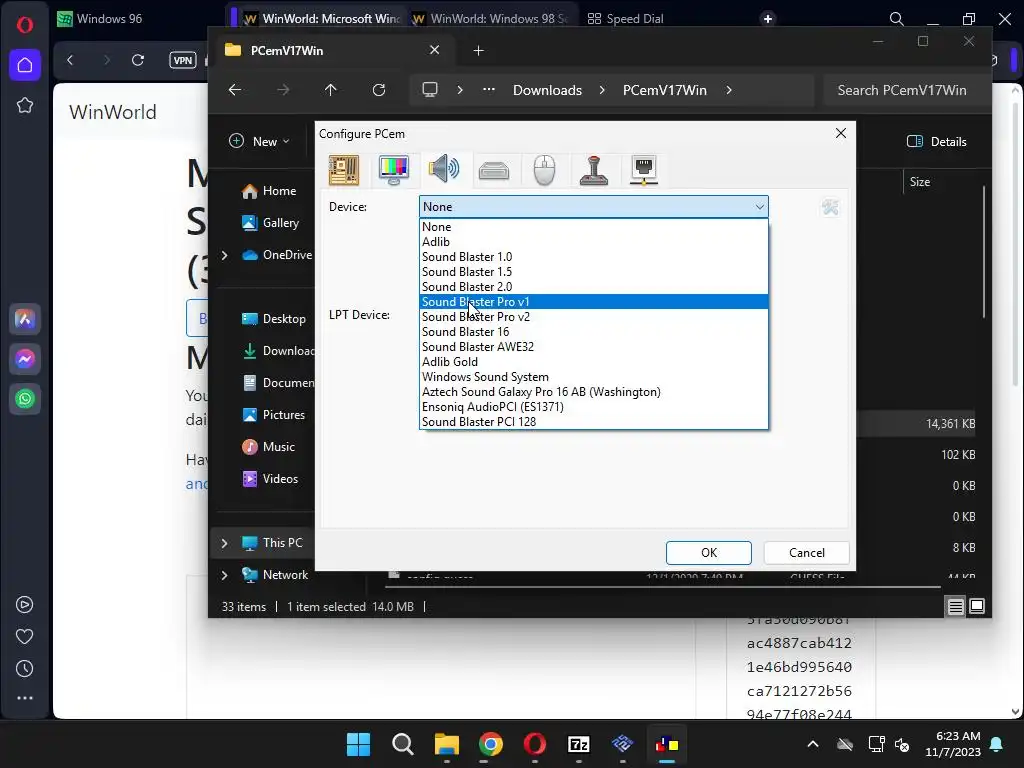Open Gallery in Explorer sidebar

[x=270, y=223]
